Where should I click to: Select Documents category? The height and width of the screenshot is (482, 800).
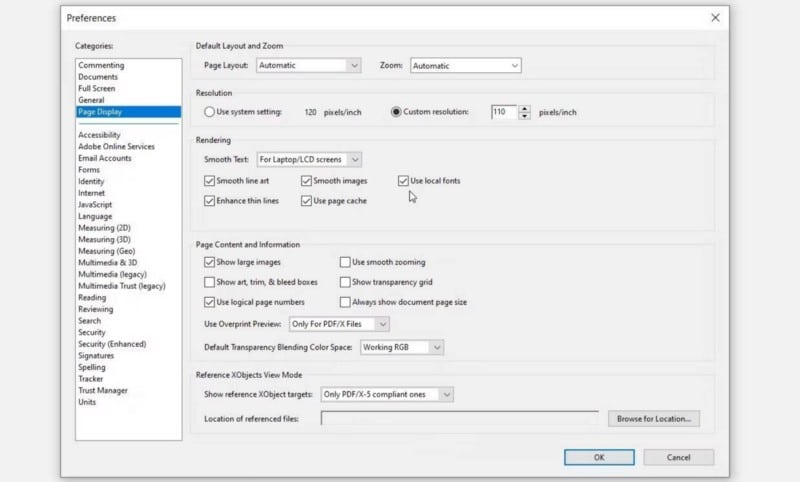point(98,77)
